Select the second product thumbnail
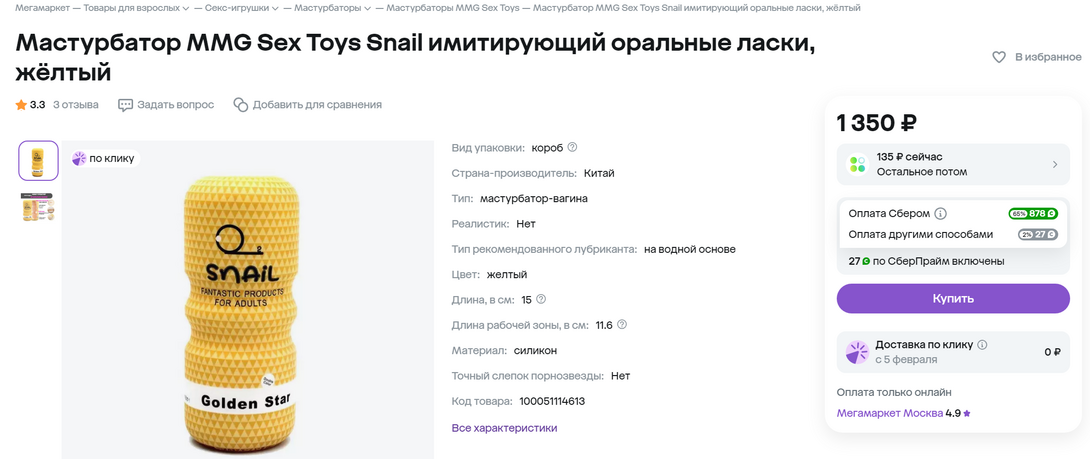Image resolution: width=1090 pixels, height=459 pixels. [38, 207]
